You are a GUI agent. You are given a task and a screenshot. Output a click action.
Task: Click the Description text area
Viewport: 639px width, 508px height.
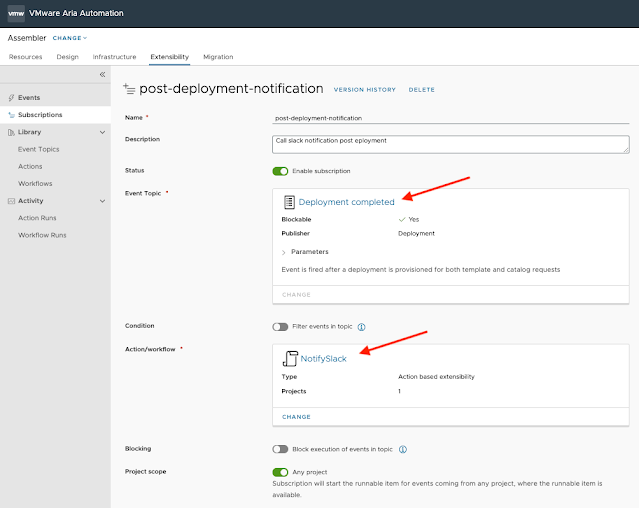pyautogui.click(x=451, y=144)
